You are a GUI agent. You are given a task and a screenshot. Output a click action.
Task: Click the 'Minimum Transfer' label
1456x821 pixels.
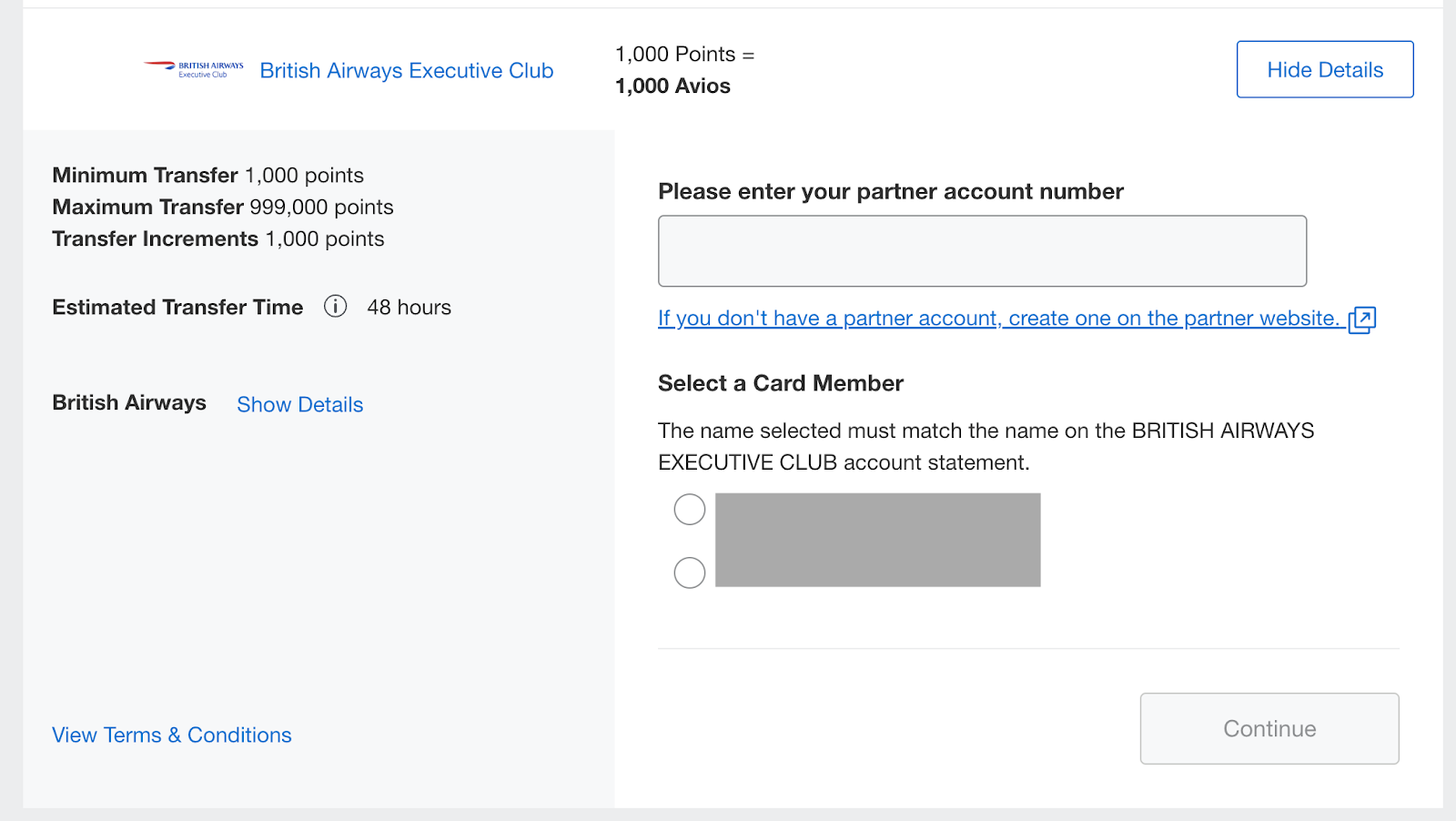145,175
